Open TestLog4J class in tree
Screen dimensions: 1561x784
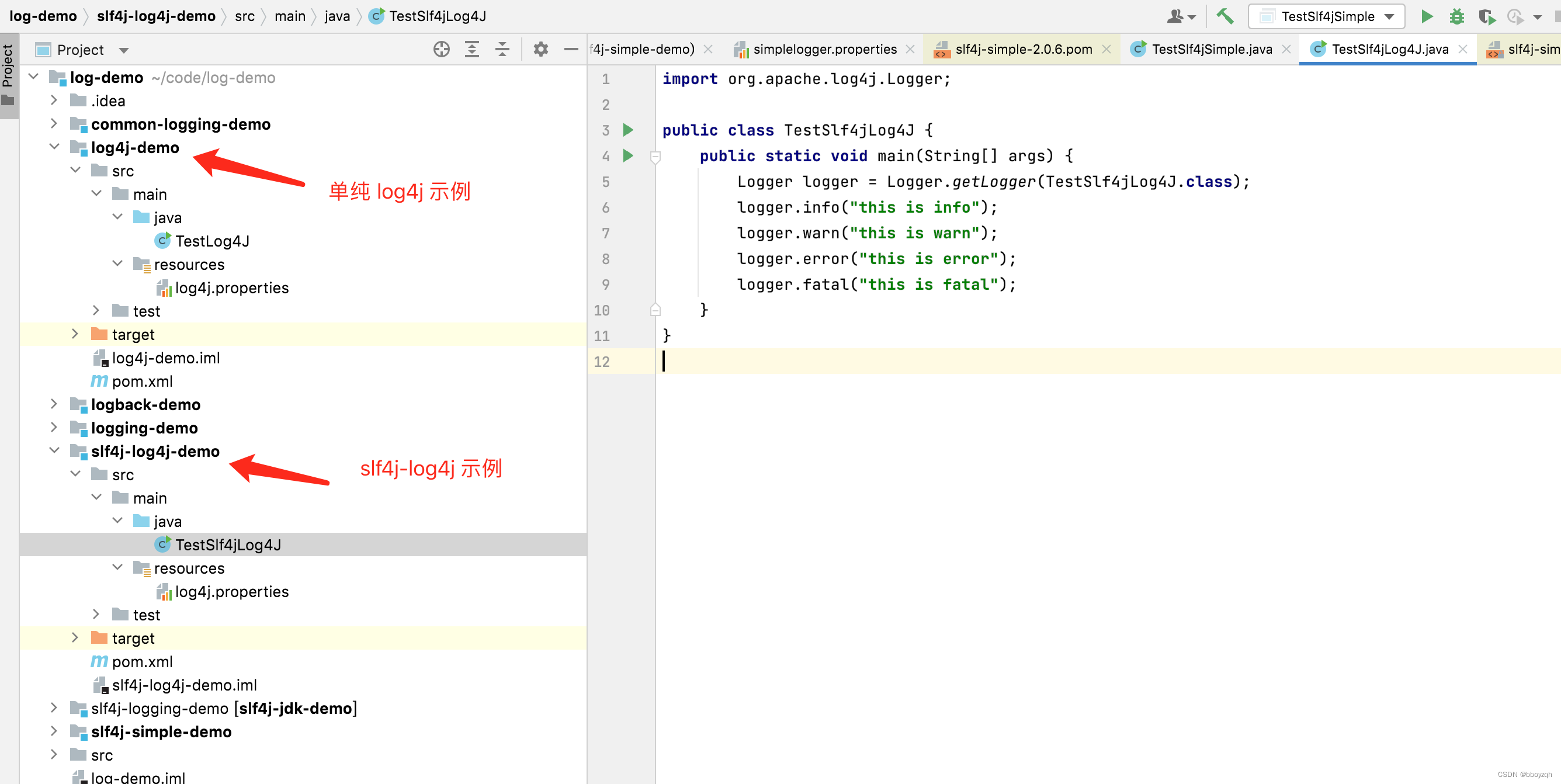point(212,241)
